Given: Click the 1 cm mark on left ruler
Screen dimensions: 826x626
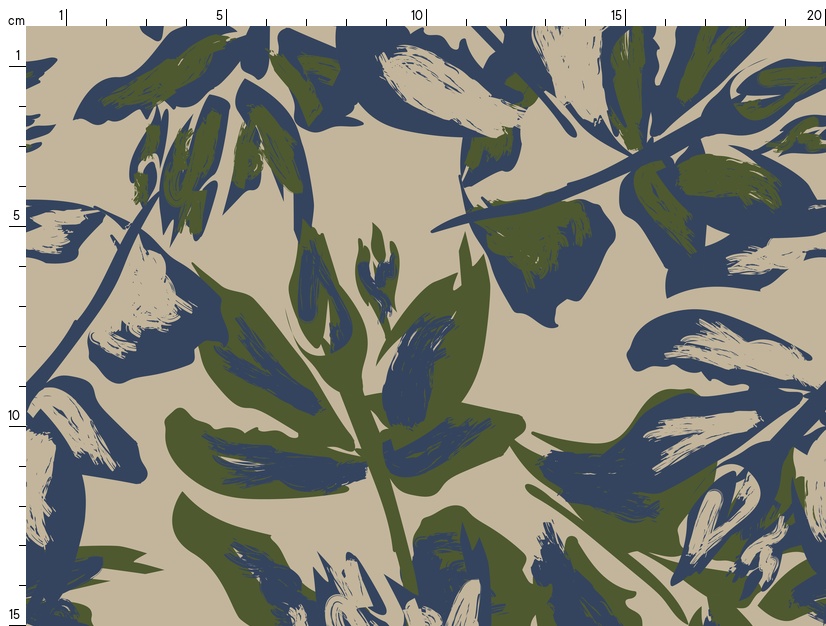Looking at the screenshot, I should coord(17,56).
